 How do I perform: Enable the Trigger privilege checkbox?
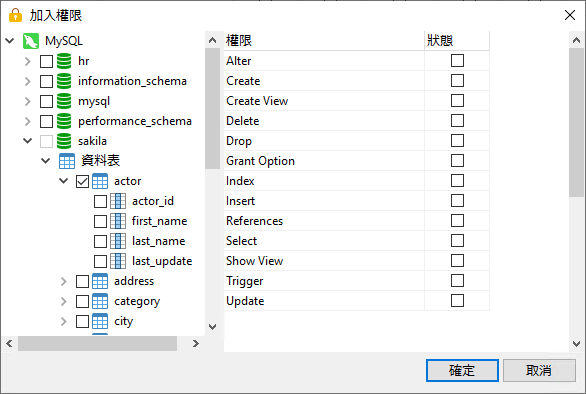point(457,280)
